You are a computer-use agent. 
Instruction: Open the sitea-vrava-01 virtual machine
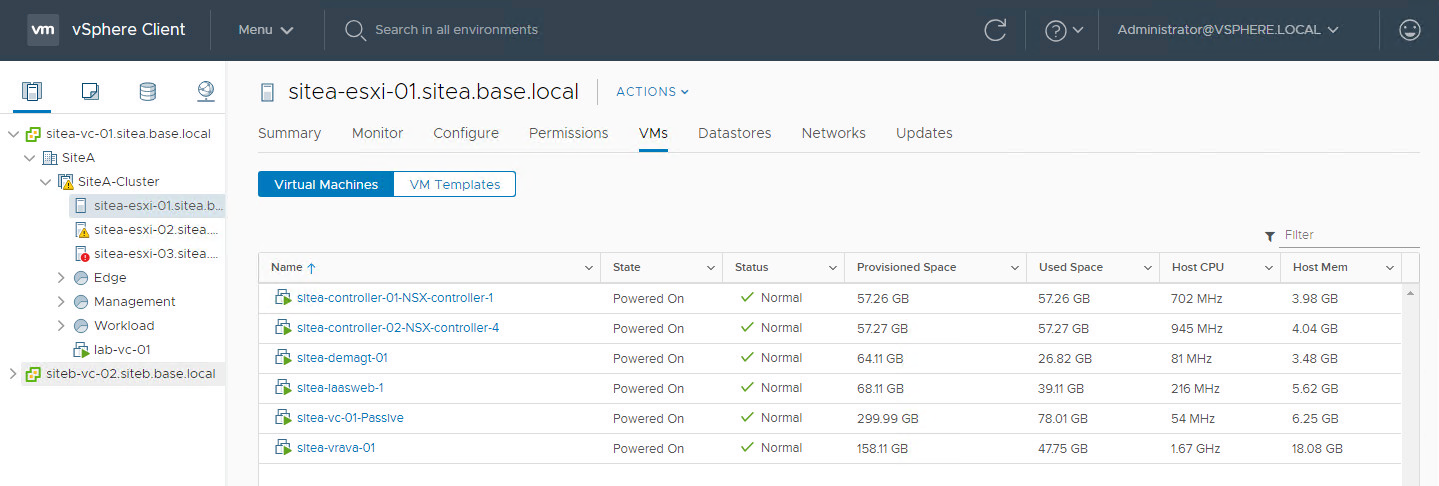click(336, 448)
